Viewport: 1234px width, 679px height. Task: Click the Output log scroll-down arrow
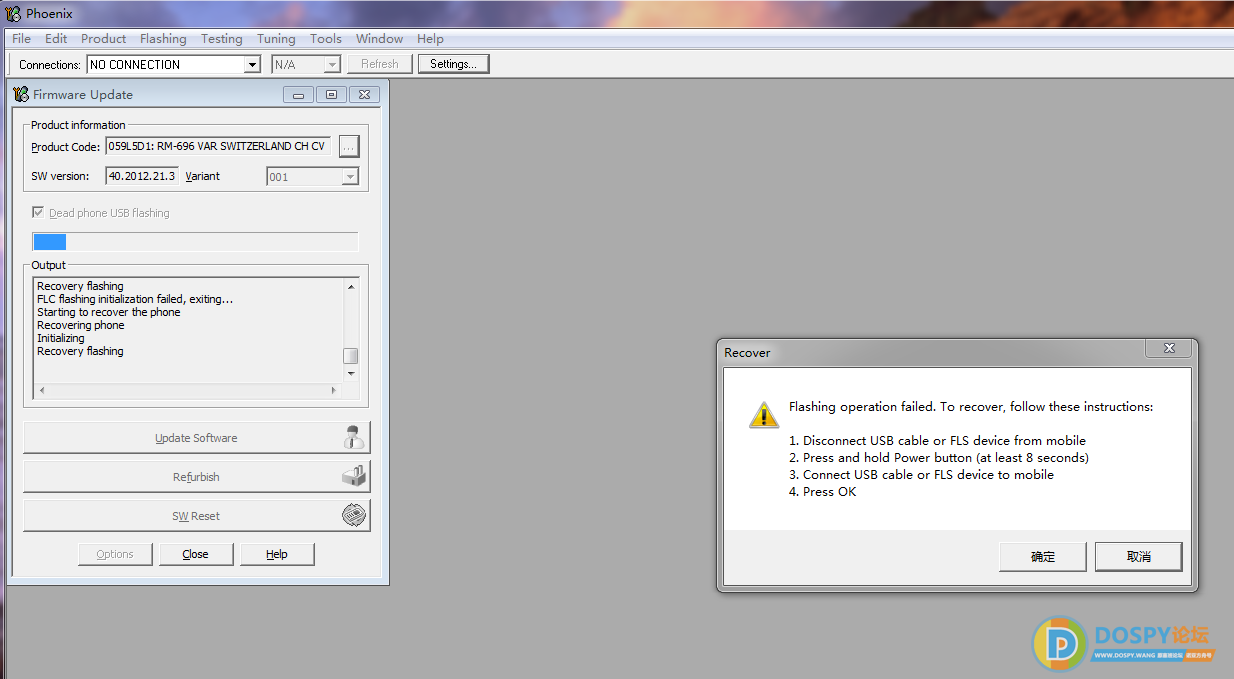(x=350, y=373)
